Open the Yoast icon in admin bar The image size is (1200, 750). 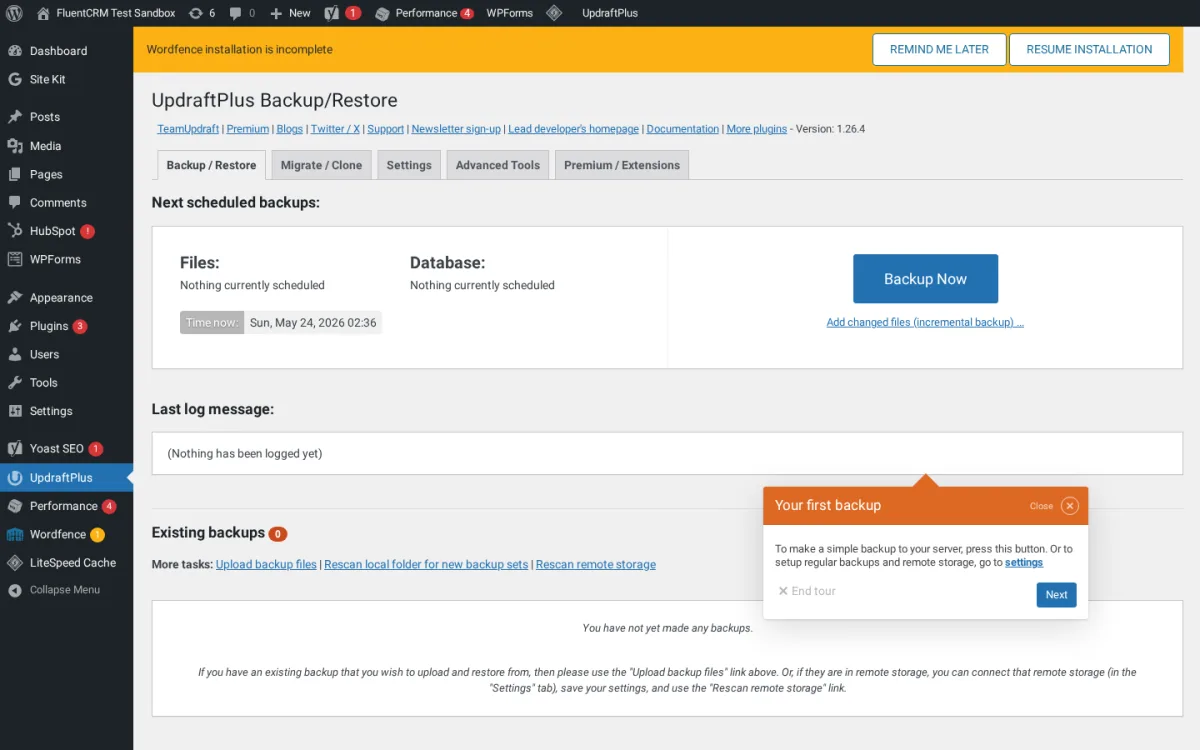coord(331,13)
